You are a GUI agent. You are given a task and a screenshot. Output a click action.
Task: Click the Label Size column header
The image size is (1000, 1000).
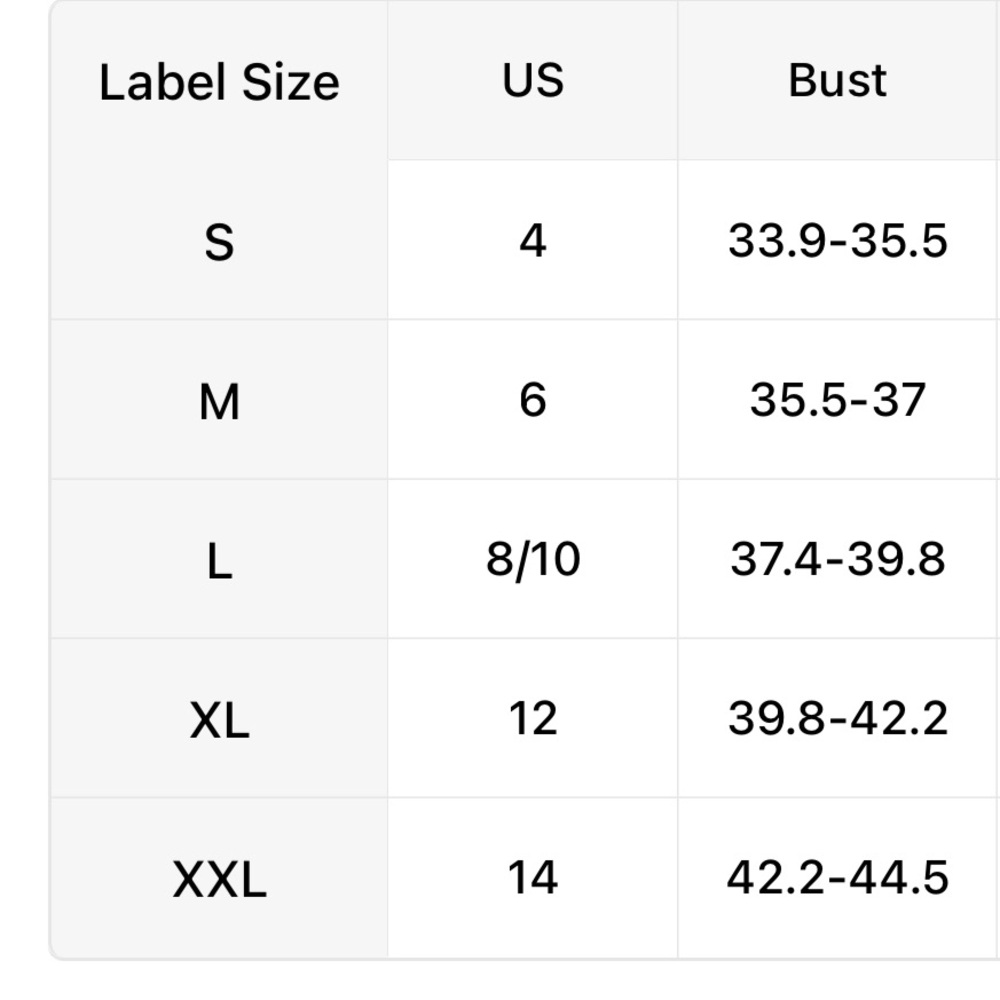[219, 81]
